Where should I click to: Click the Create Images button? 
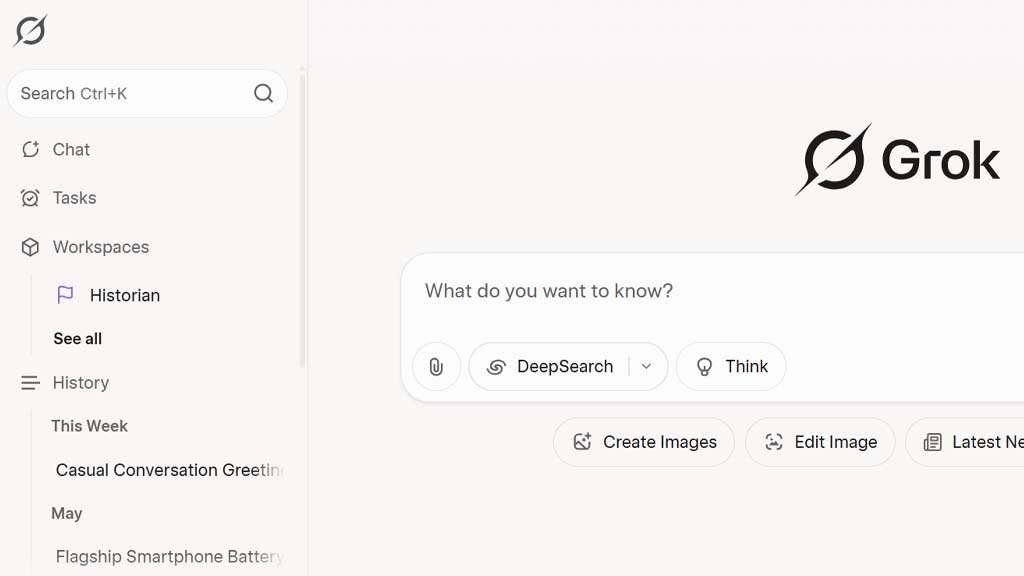point(644,442)
